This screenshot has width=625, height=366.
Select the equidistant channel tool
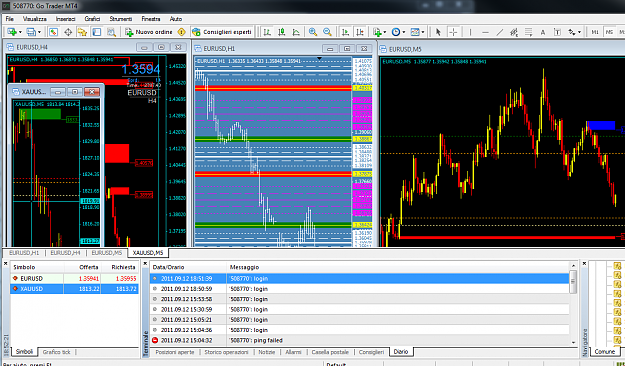[x=514, y=32]
